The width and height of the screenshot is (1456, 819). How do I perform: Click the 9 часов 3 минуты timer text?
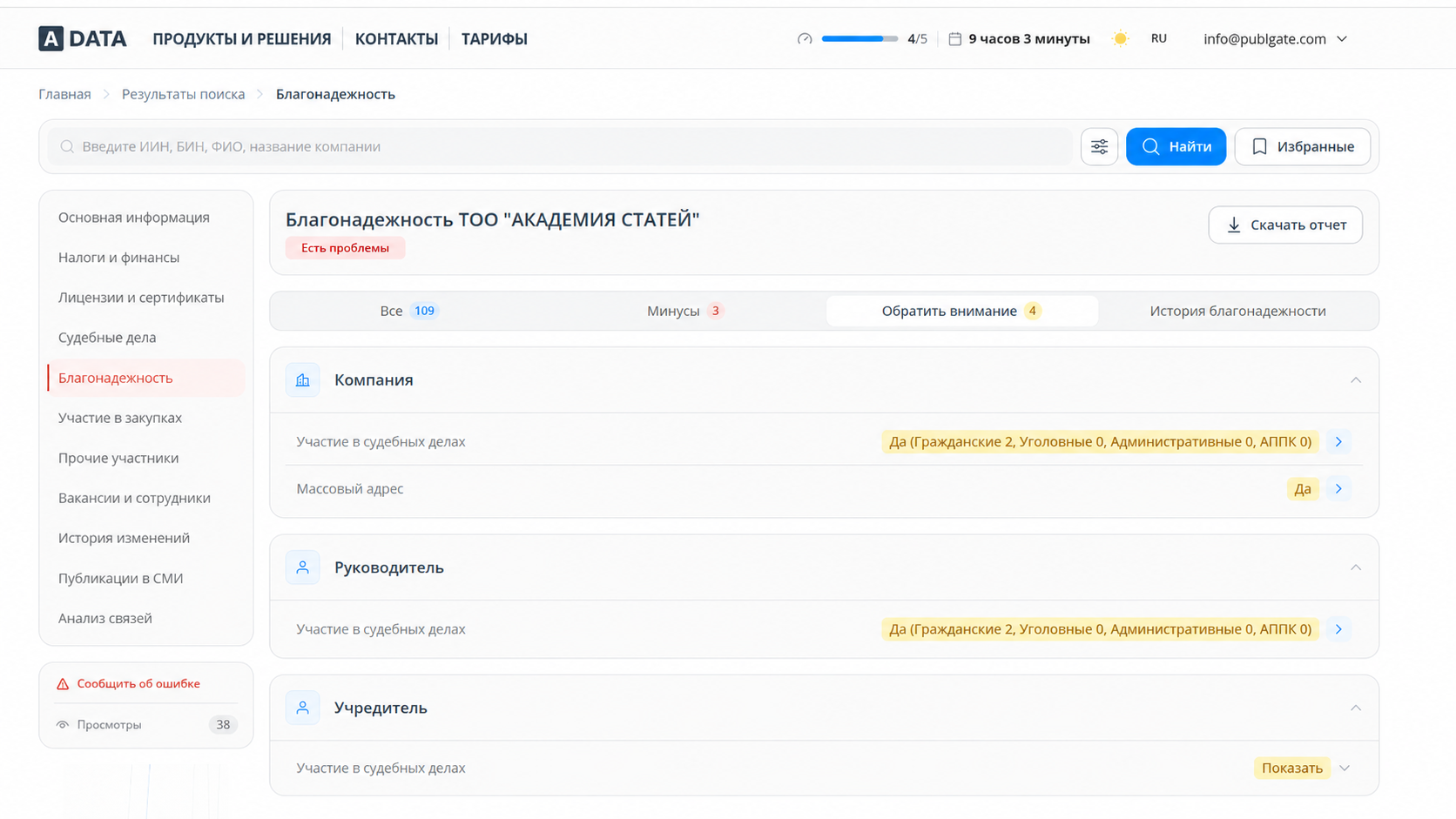coord(1029,38)
